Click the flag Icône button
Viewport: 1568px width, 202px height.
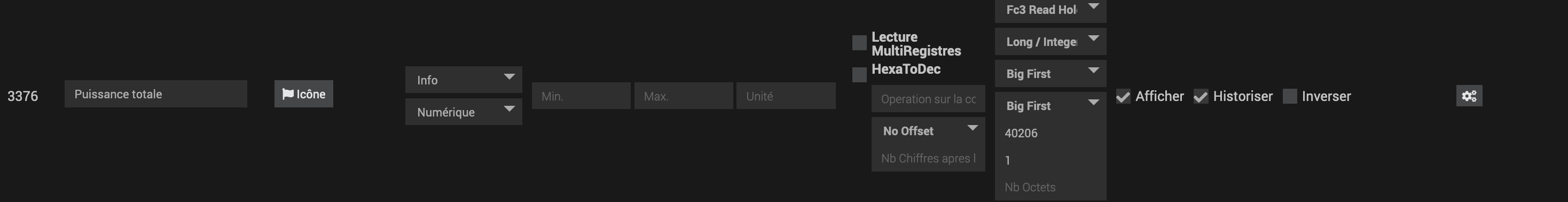pyautogui.click(x=304, y=94)
